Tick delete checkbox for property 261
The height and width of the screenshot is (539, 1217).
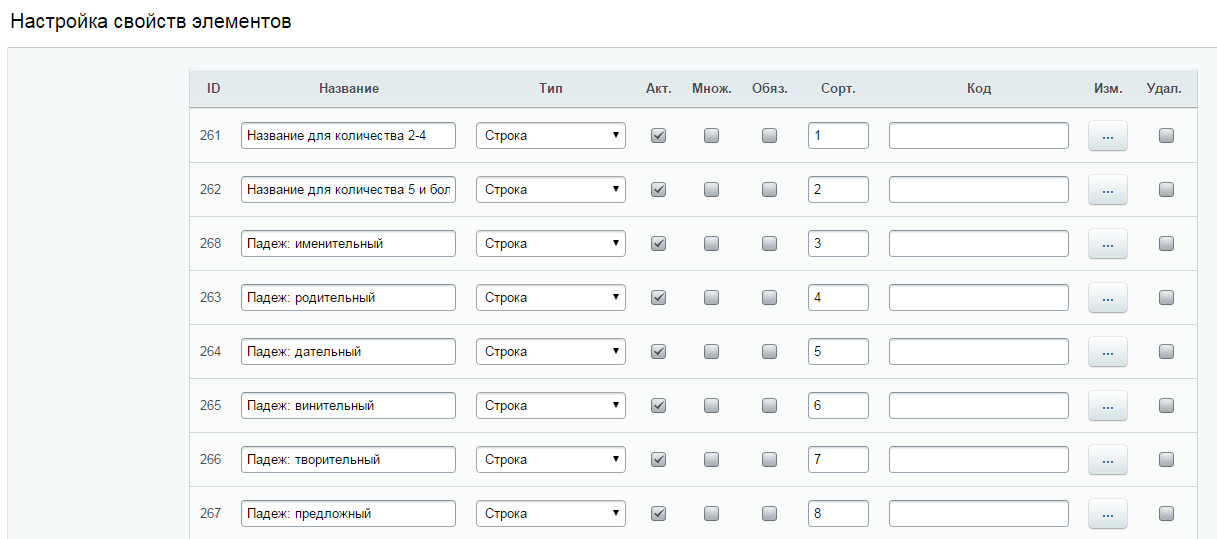[1166, 135]
